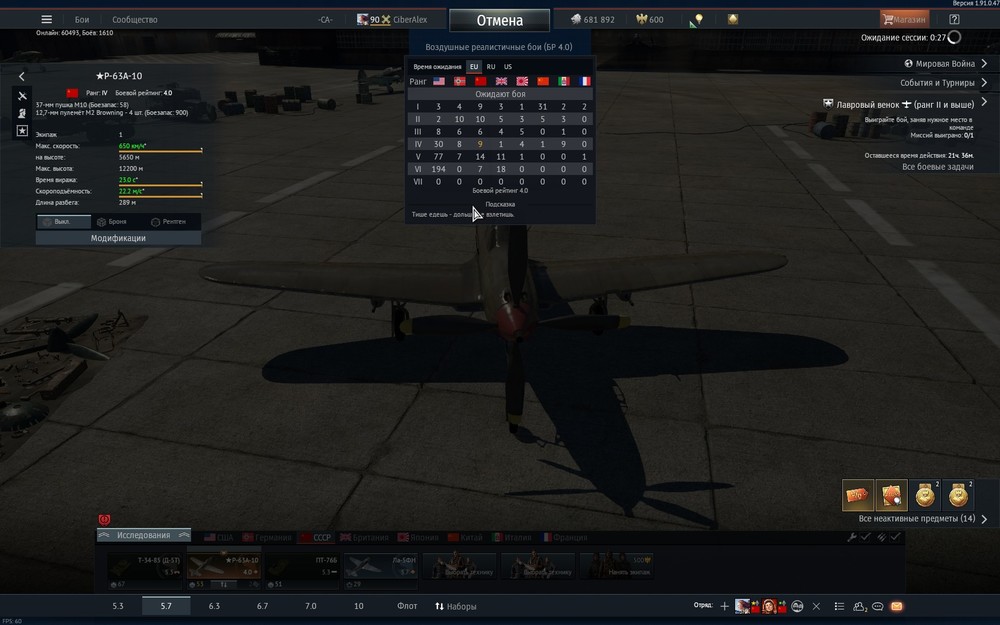The image size is (1000, 625).
Task: Open the order coupon item with ribbon
Action: (891, 495)
